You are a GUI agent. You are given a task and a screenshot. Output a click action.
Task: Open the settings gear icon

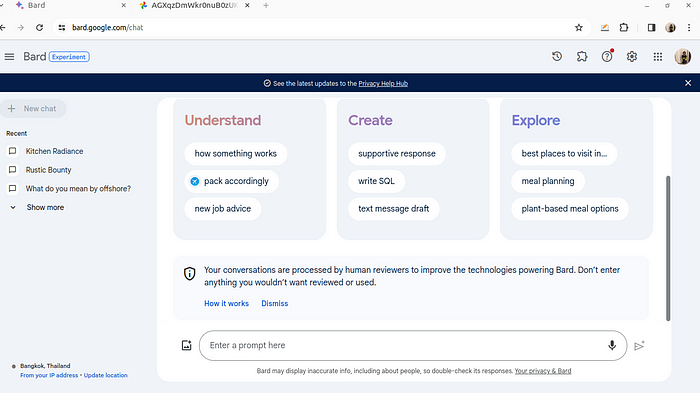point(632,57)
